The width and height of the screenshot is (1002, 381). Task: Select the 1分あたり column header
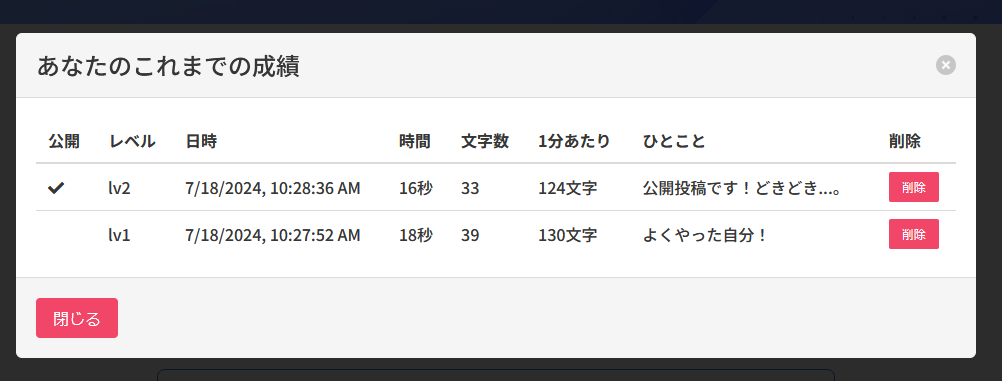pos(574,141)
